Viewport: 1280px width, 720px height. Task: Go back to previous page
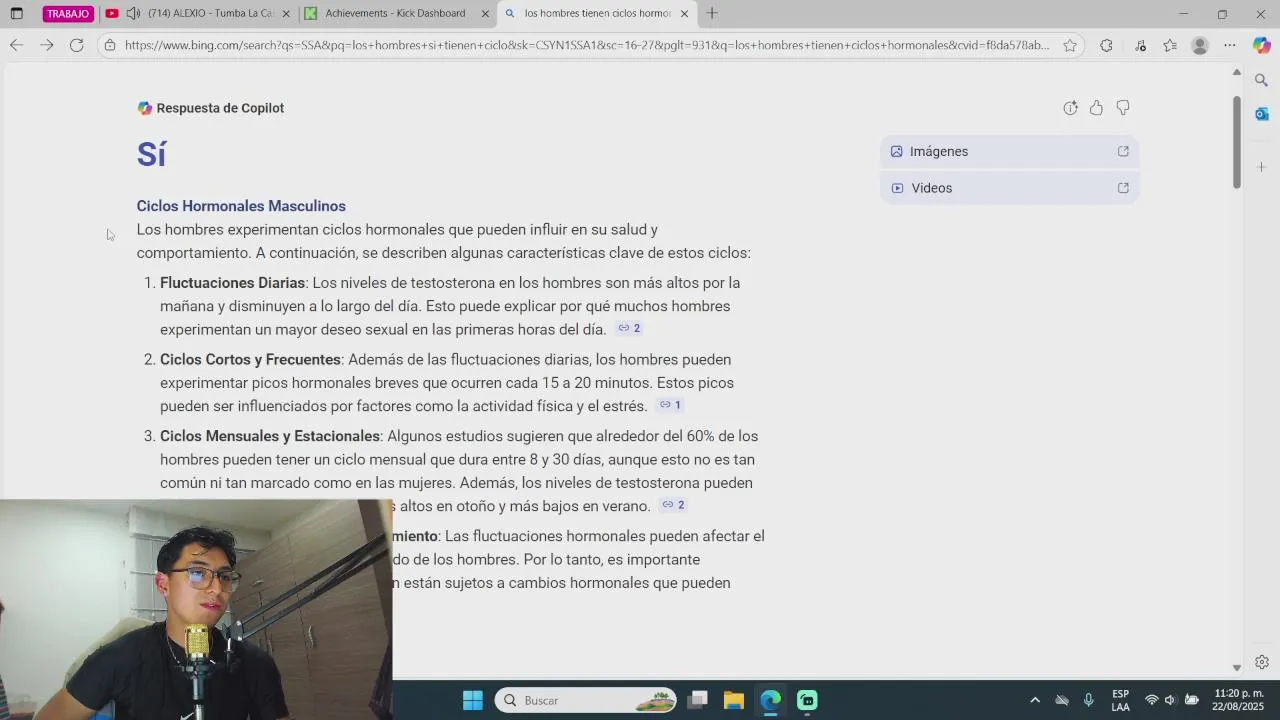[16, 45]
